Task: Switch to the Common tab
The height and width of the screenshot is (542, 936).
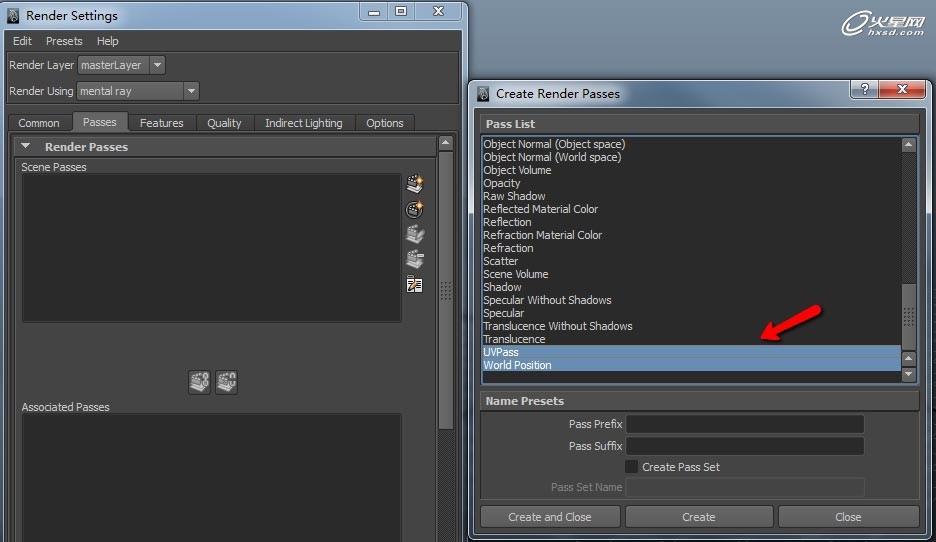Action: 39,123
